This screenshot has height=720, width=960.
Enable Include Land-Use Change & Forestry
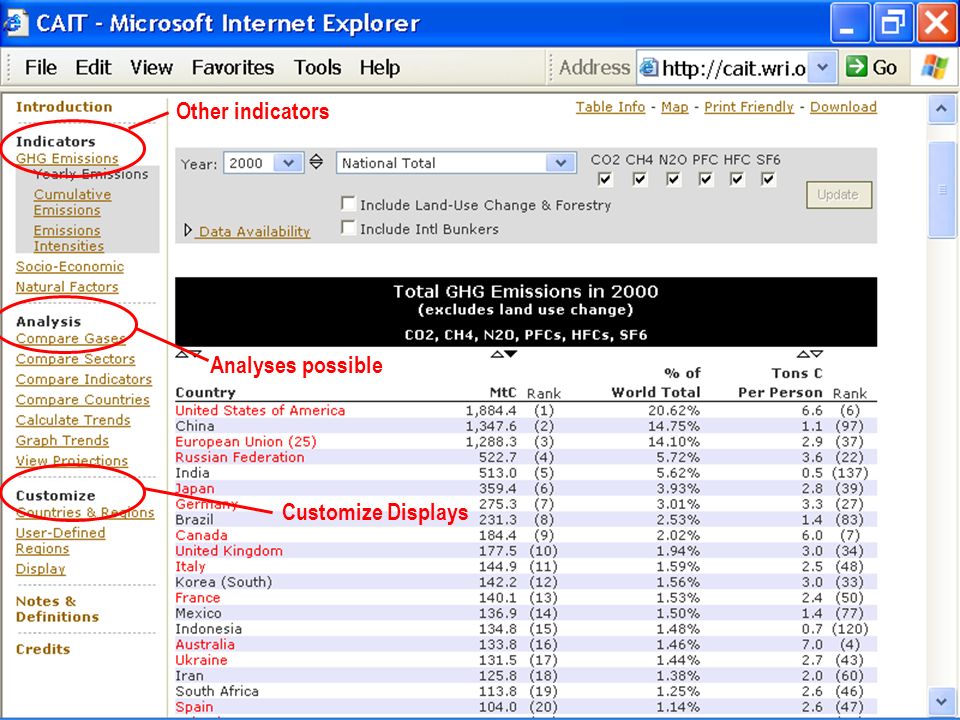348,203
